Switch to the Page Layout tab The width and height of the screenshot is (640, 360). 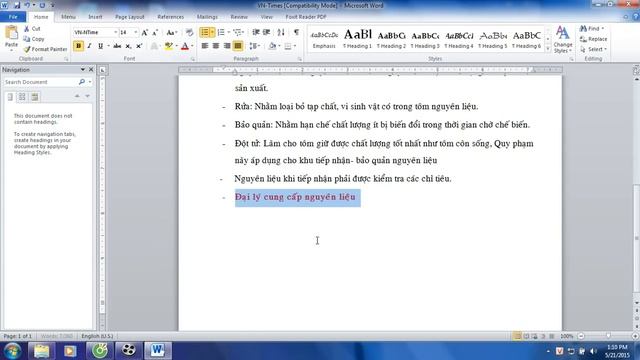point(130,17)
